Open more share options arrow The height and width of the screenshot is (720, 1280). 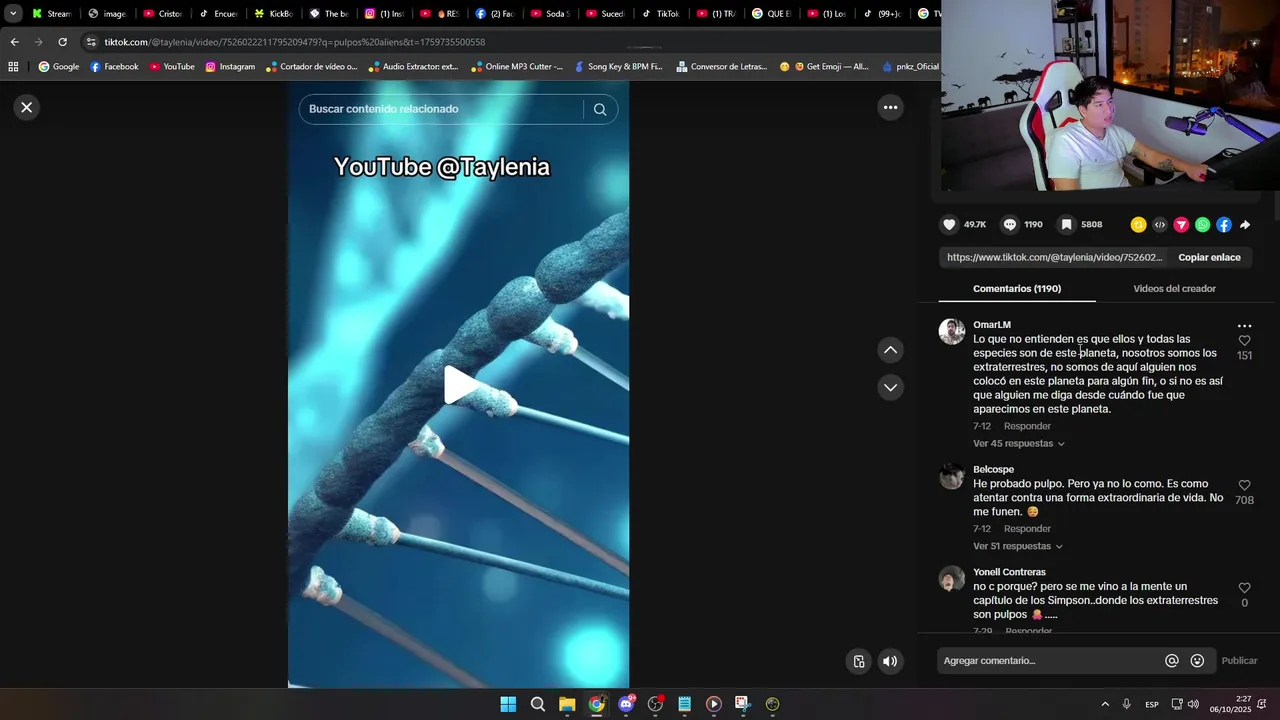coord(1245,225)
